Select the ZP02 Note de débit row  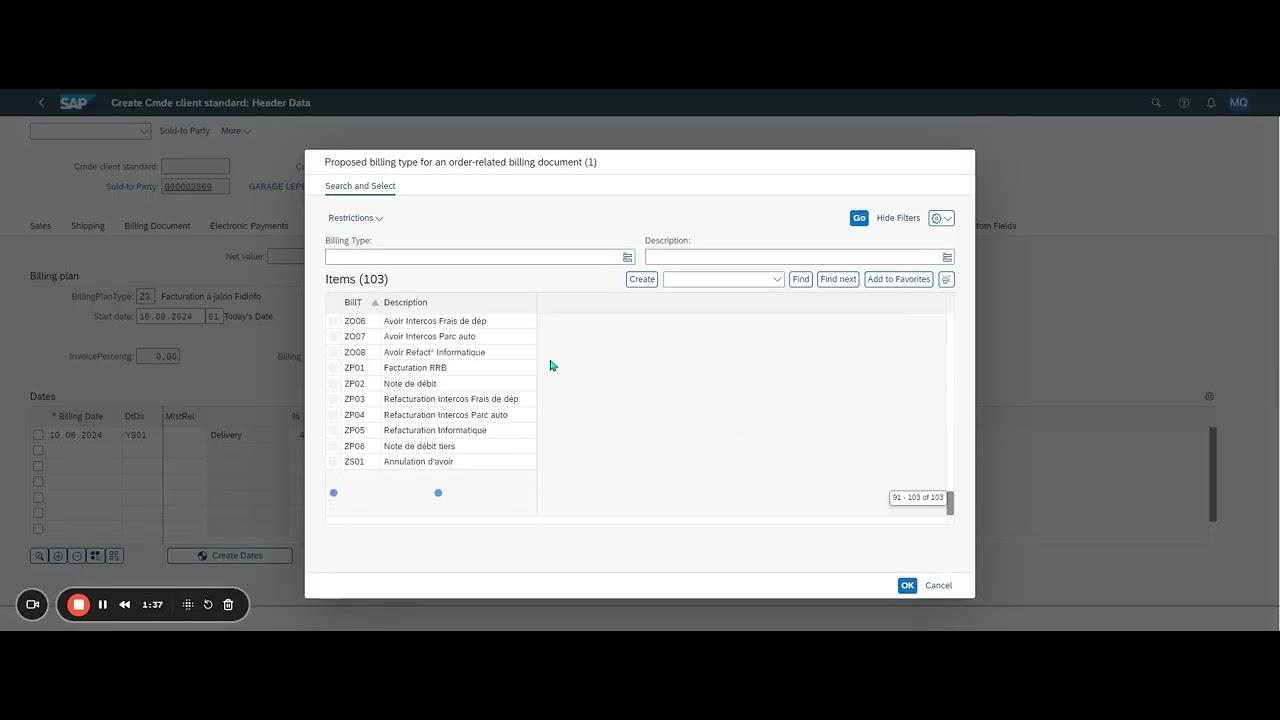pyautogui.click(x=431, y=384)
